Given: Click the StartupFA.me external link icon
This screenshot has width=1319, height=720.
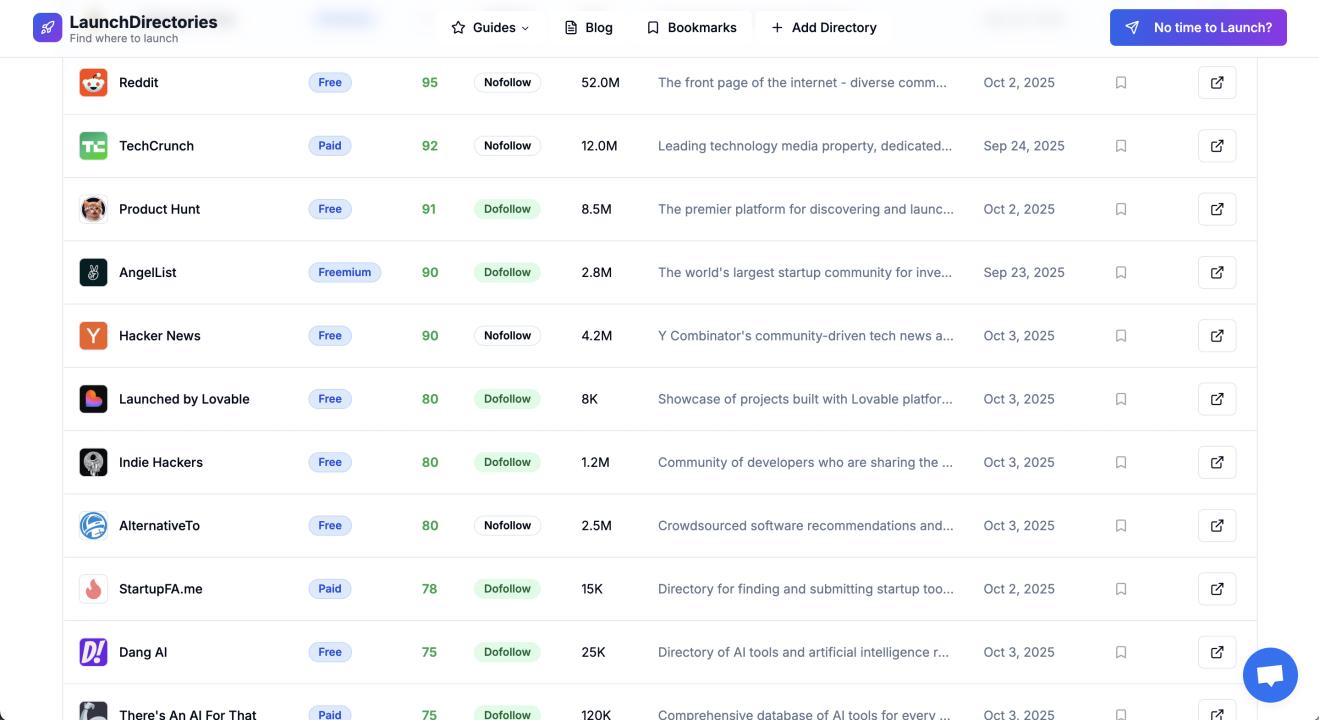Looking at the screenshot, I should click(1216, 589).
